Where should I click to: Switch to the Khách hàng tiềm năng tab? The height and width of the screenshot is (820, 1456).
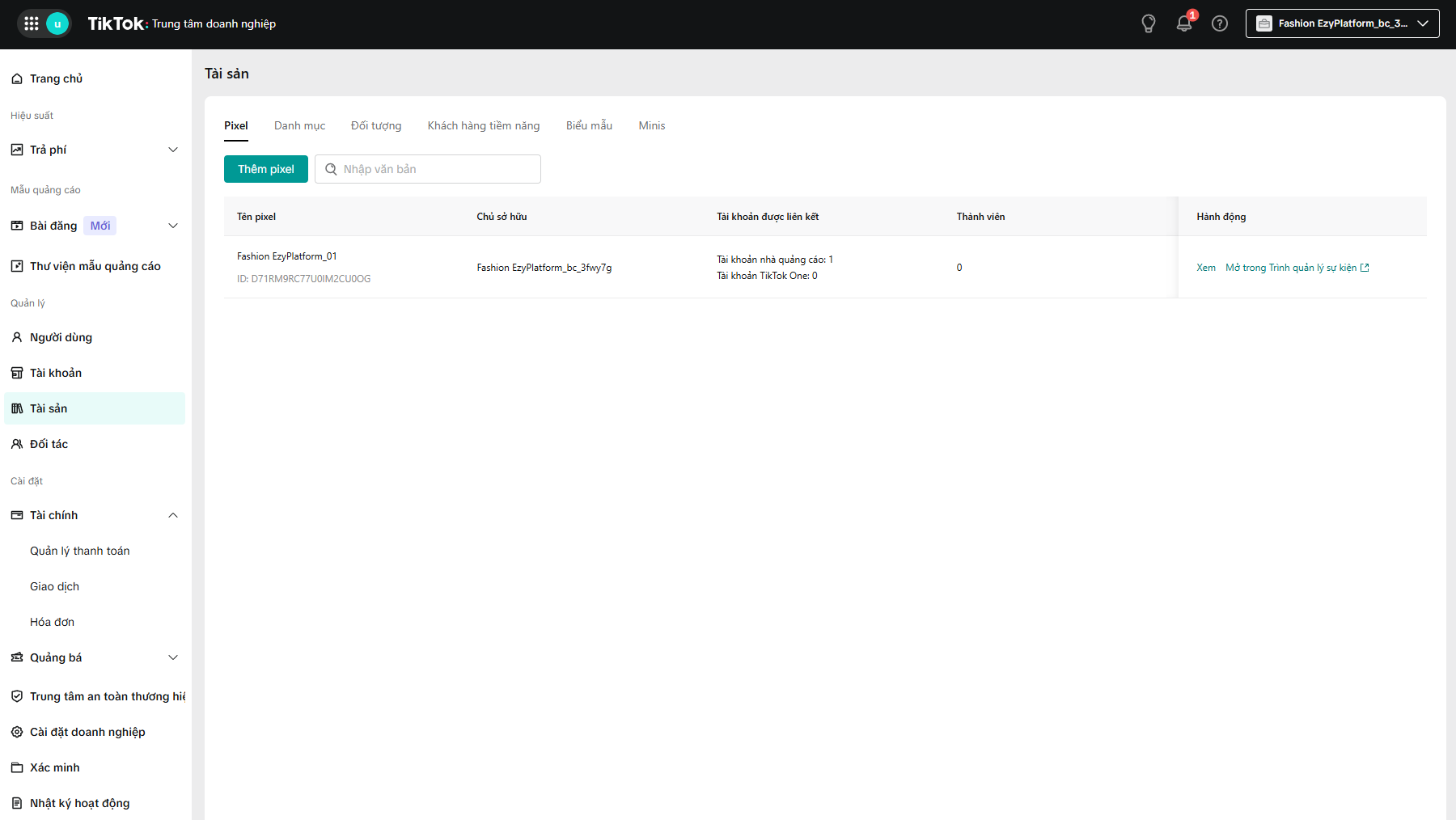(x=484, y=125)
